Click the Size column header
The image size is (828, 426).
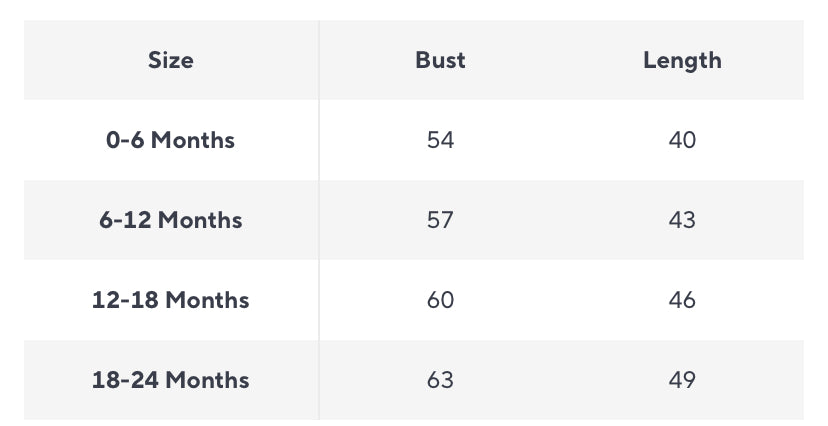(171, 60)
